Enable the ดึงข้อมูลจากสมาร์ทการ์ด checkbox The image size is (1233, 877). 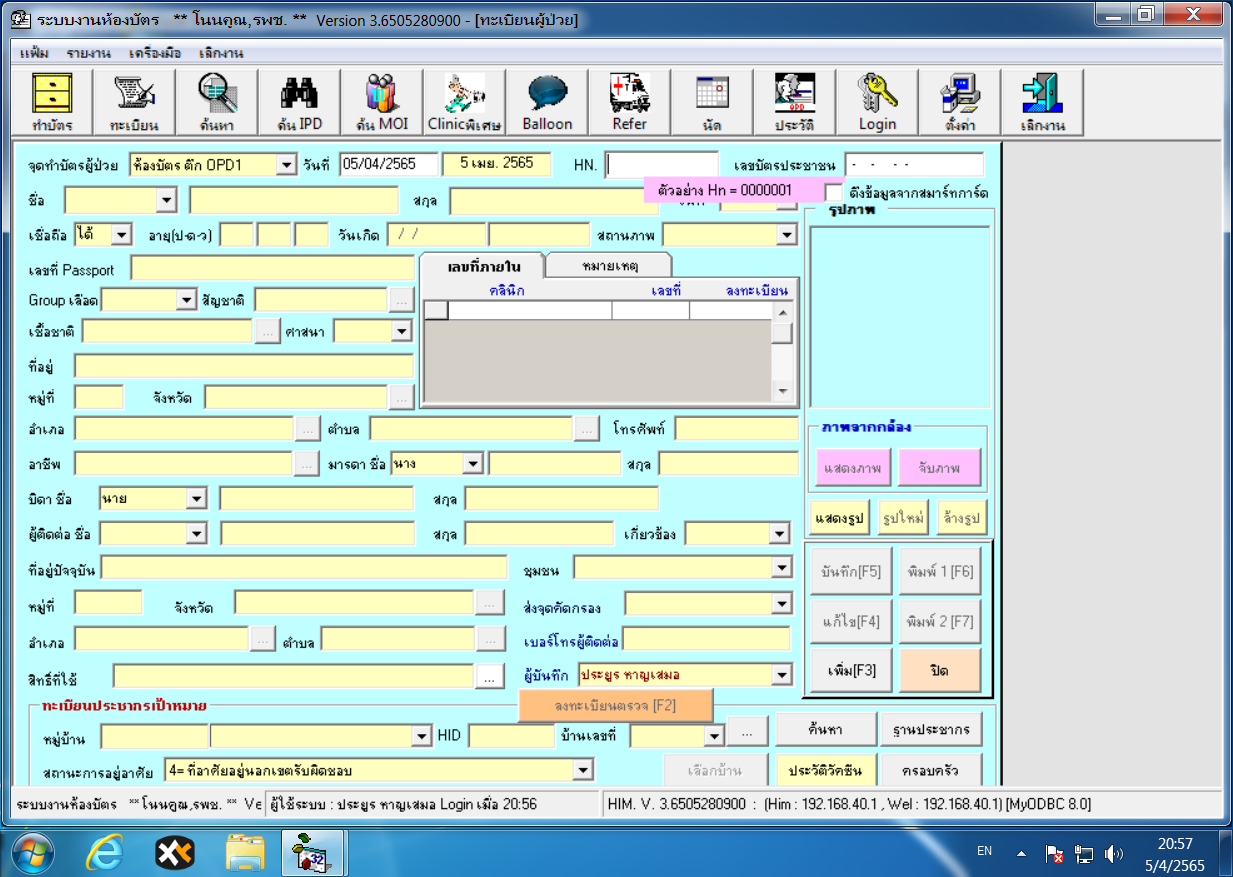[x=836, y=194]
